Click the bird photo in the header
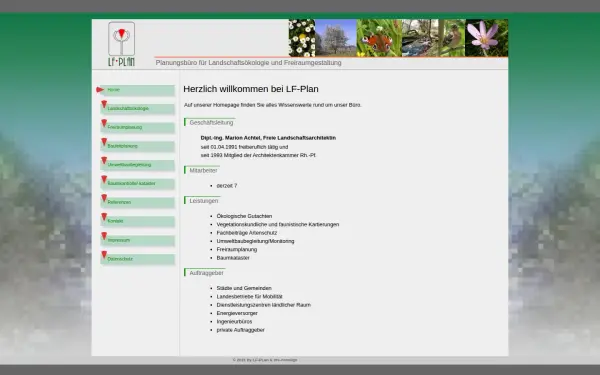 coord(452,38)
